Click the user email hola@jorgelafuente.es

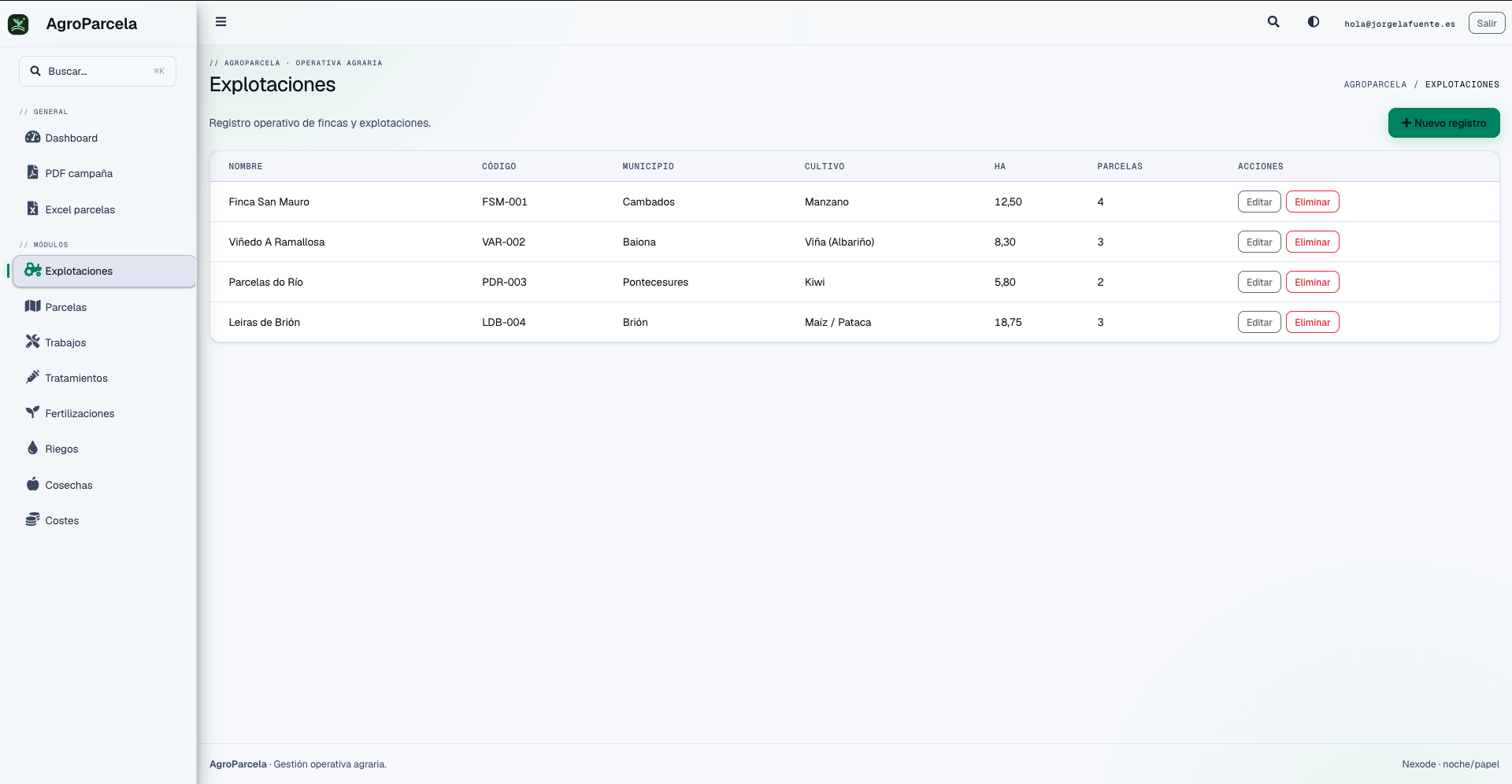coord(1399,24)
